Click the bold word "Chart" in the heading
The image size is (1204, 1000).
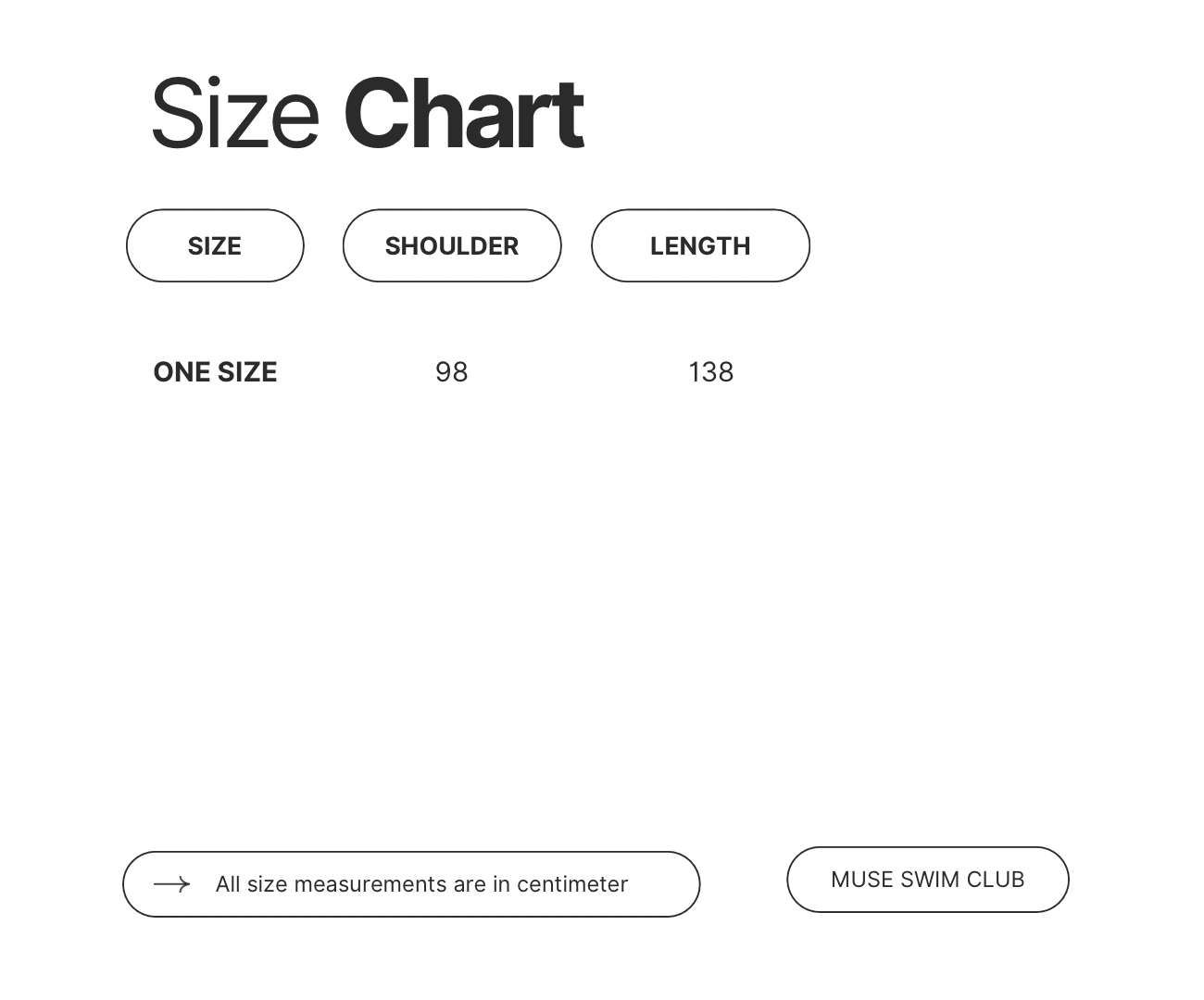click(x=463, y=114)
